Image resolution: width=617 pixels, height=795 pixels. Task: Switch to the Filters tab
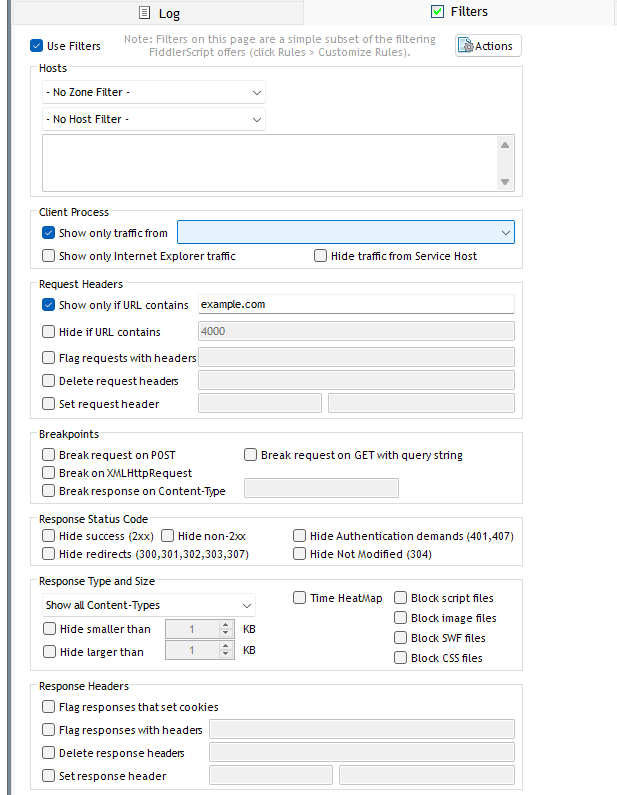pos(460,12)
